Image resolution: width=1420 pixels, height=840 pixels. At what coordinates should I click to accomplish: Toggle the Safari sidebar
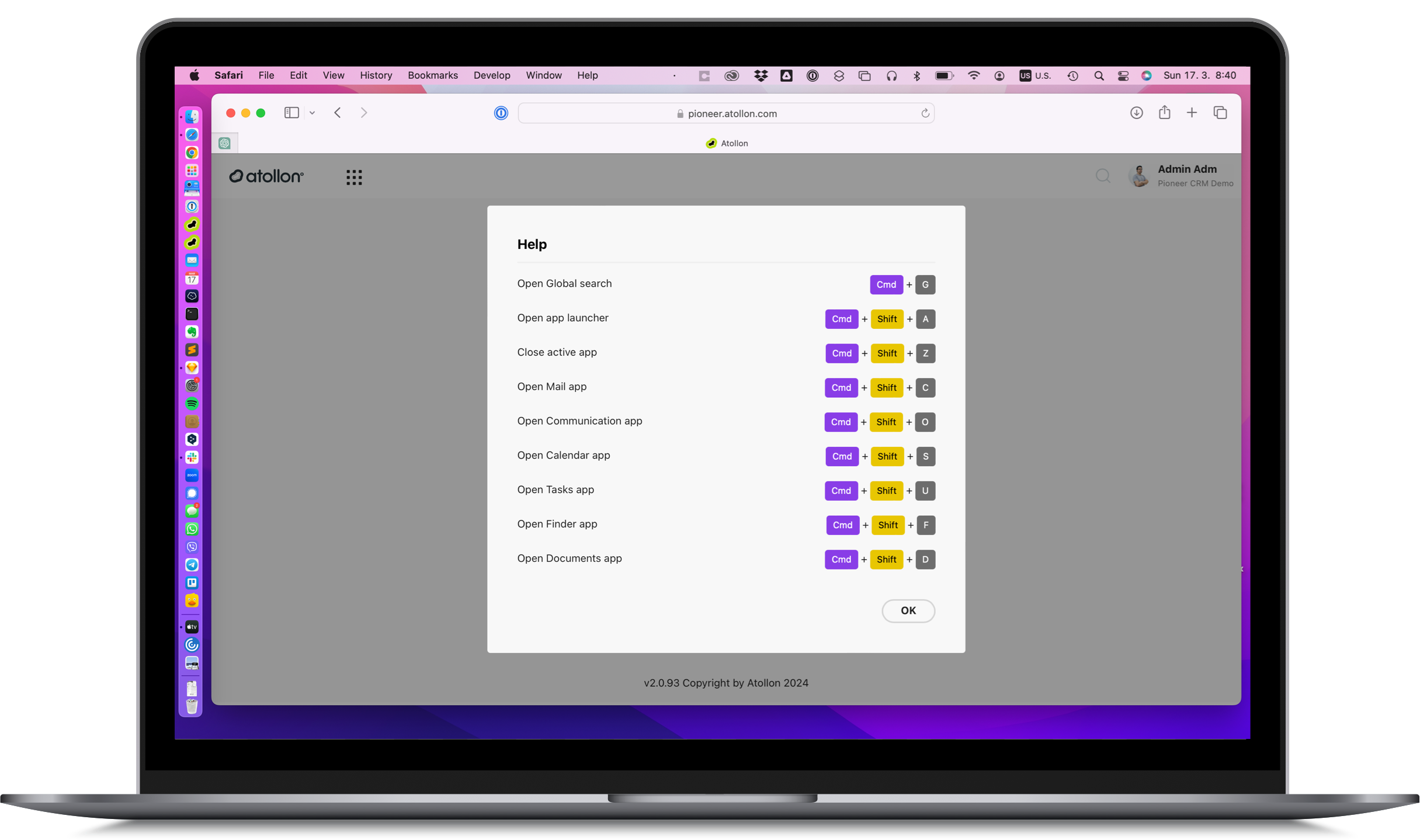coord(291,112)
